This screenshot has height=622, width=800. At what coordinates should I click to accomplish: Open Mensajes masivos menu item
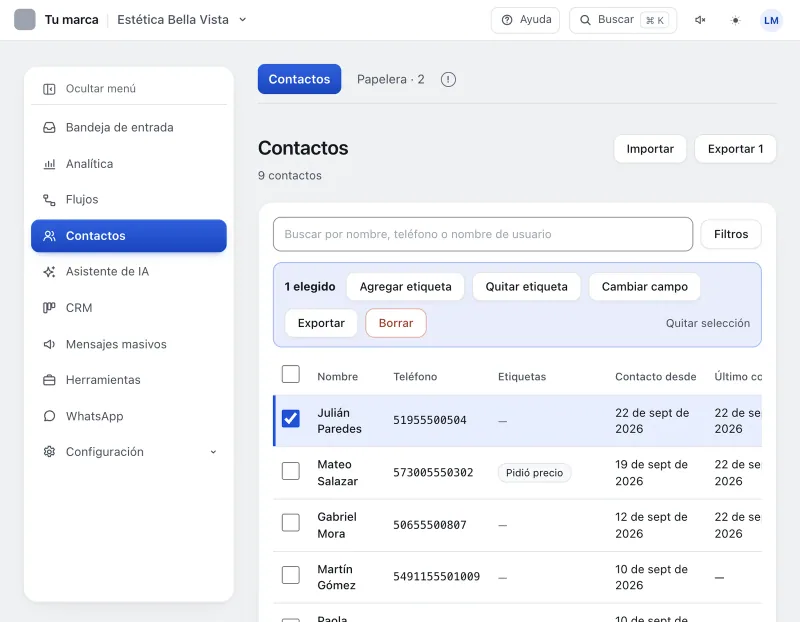(x=129, y=344)
